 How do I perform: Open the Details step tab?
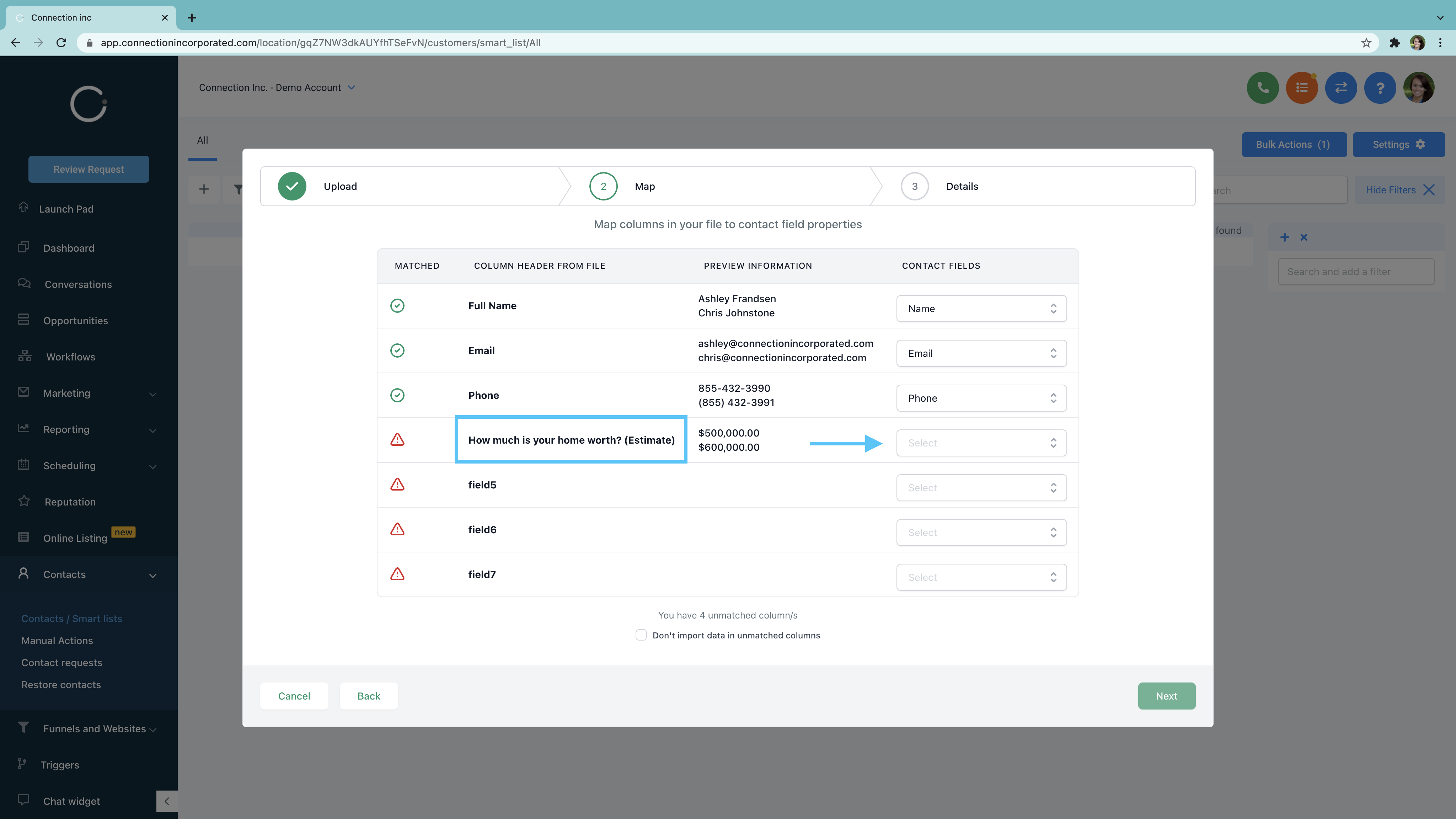[961, 186]
